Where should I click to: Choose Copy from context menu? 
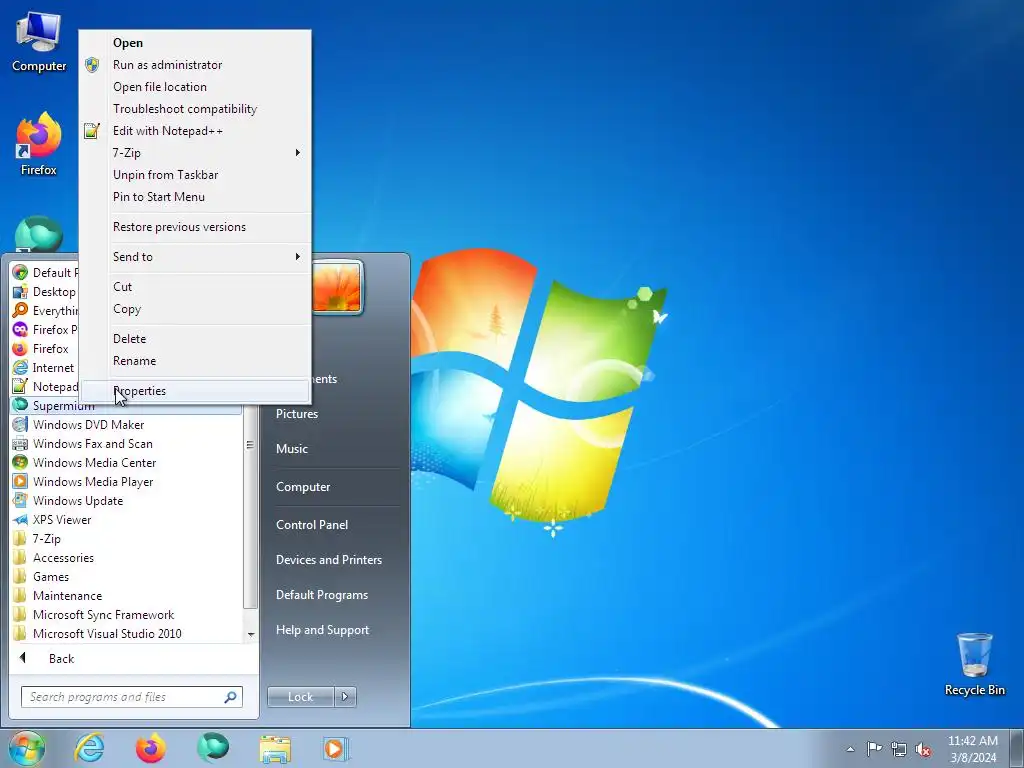click(195, 309)
